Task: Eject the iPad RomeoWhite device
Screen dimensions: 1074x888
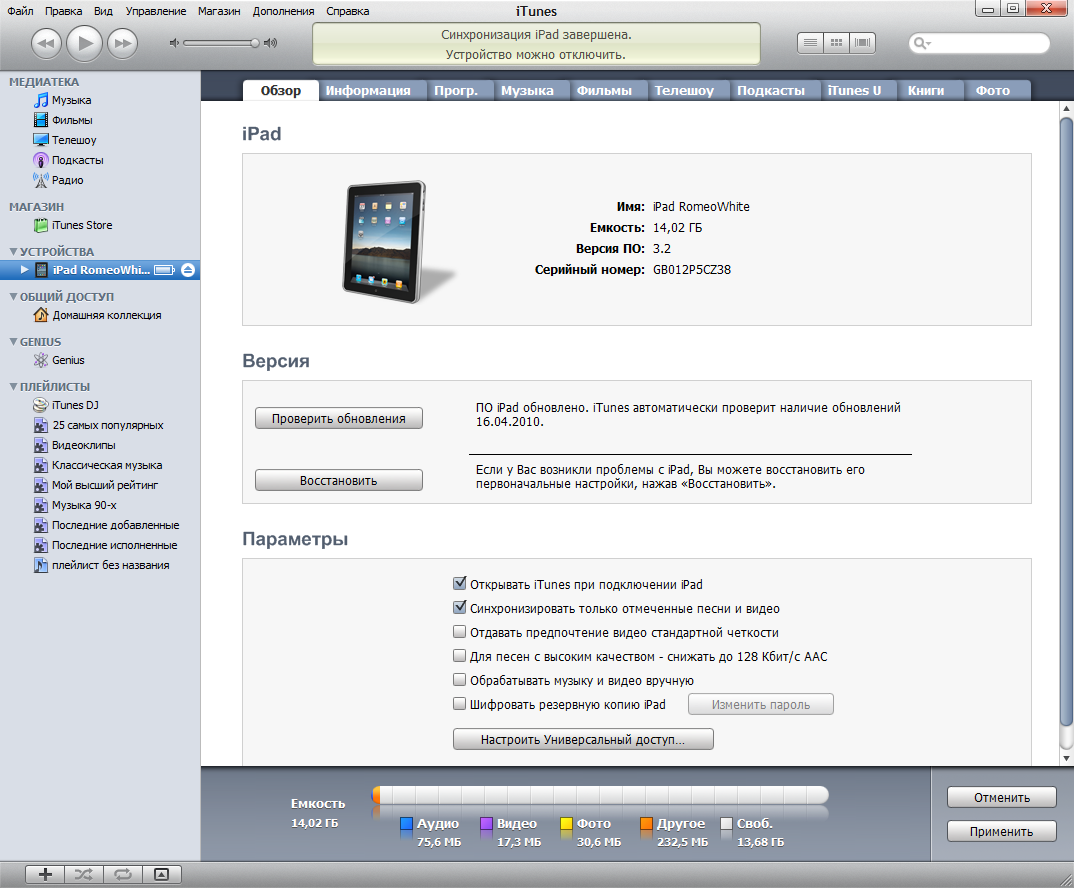Action: (x=189, y=270)
